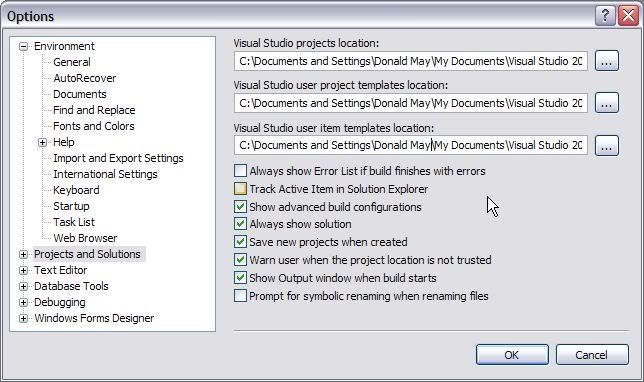Expand the Text Editor node
Screen dimensions: 644x382
click(23, 270)
